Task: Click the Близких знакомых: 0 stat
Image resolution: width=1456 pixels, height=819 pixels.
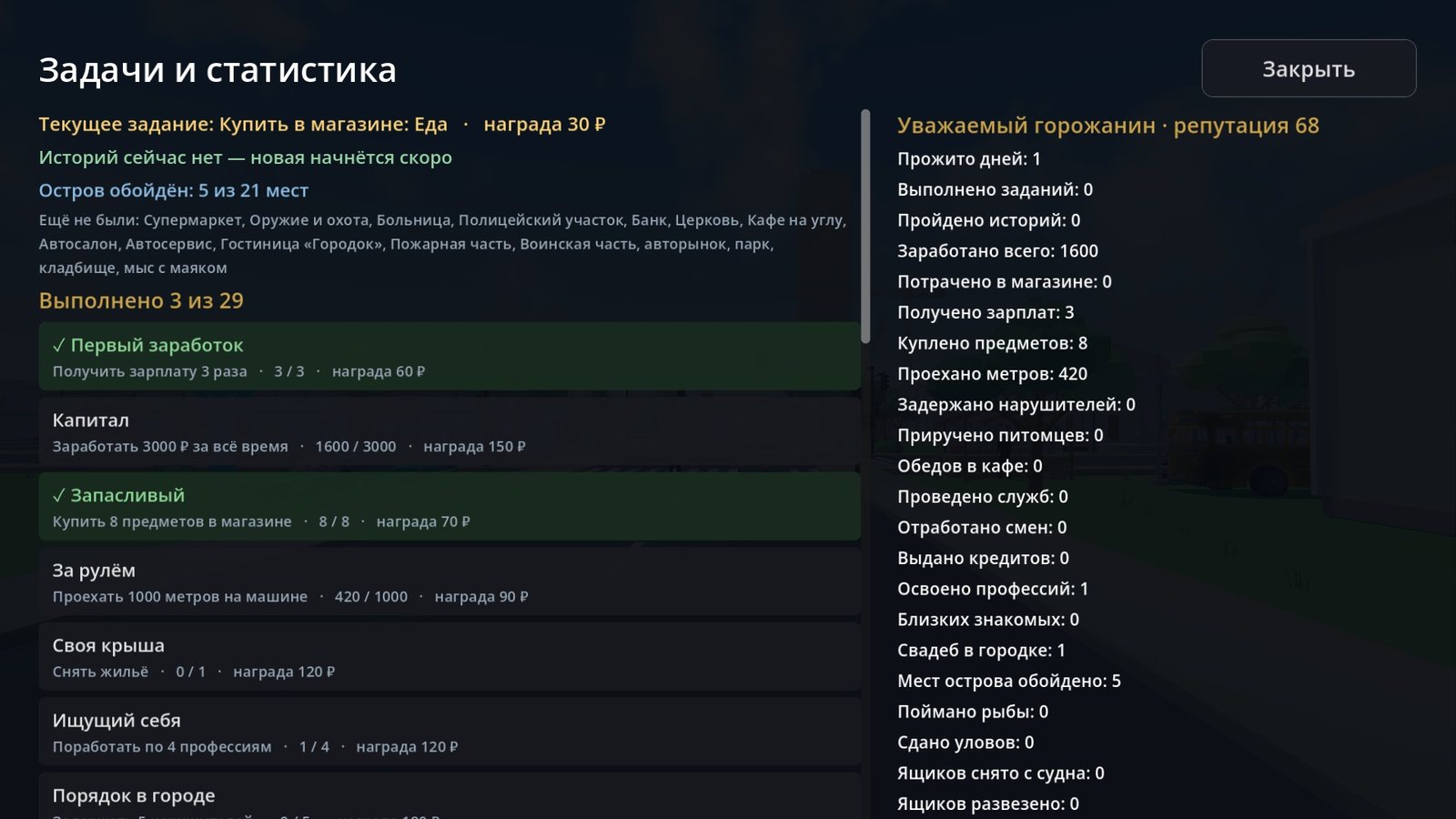Action: coord(988,620)
